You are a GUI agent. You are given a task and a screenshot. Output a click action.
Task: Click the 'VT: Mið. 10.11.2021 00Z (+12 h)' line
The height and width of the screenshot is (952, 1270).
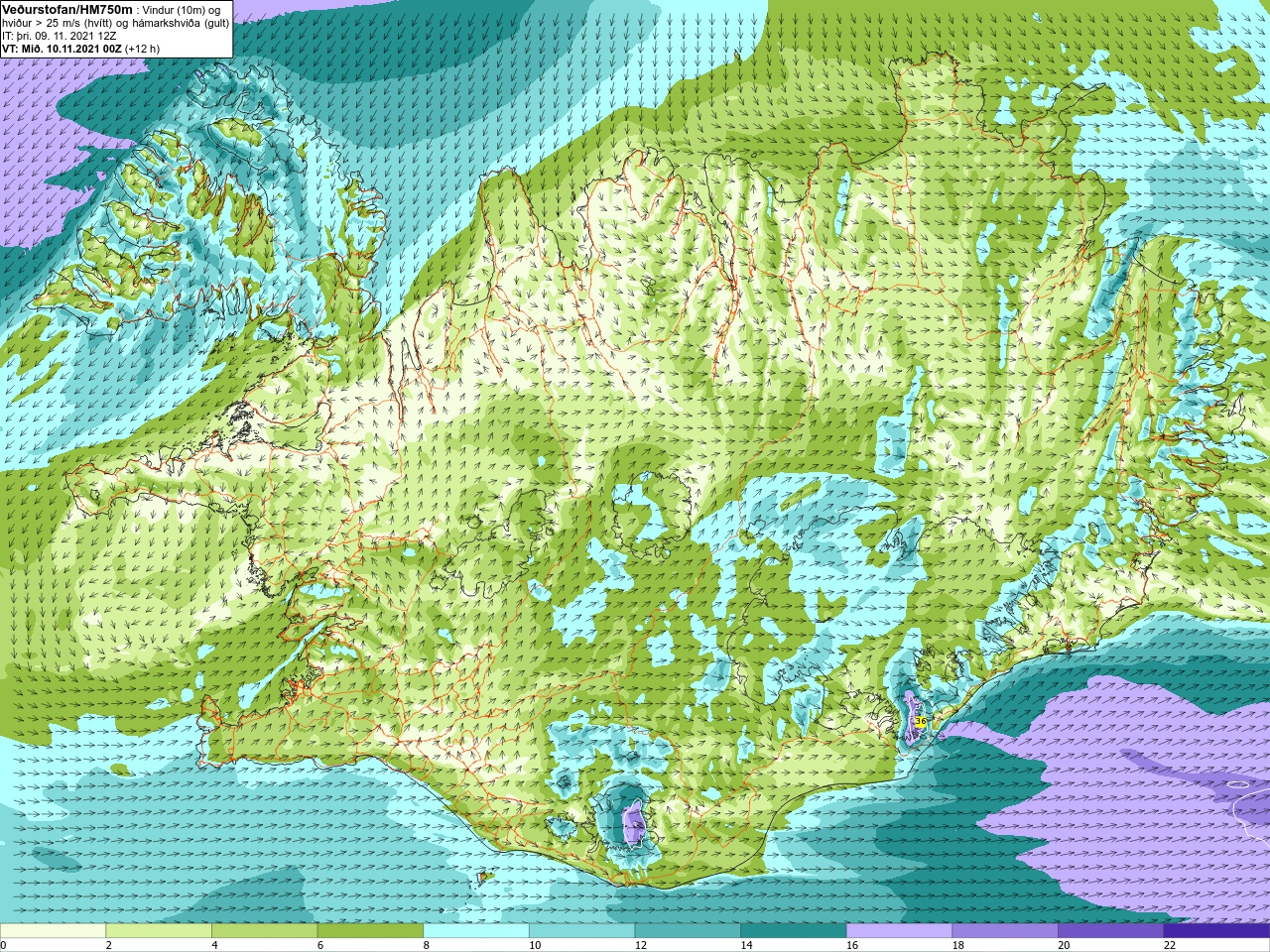tap(80, 48)
